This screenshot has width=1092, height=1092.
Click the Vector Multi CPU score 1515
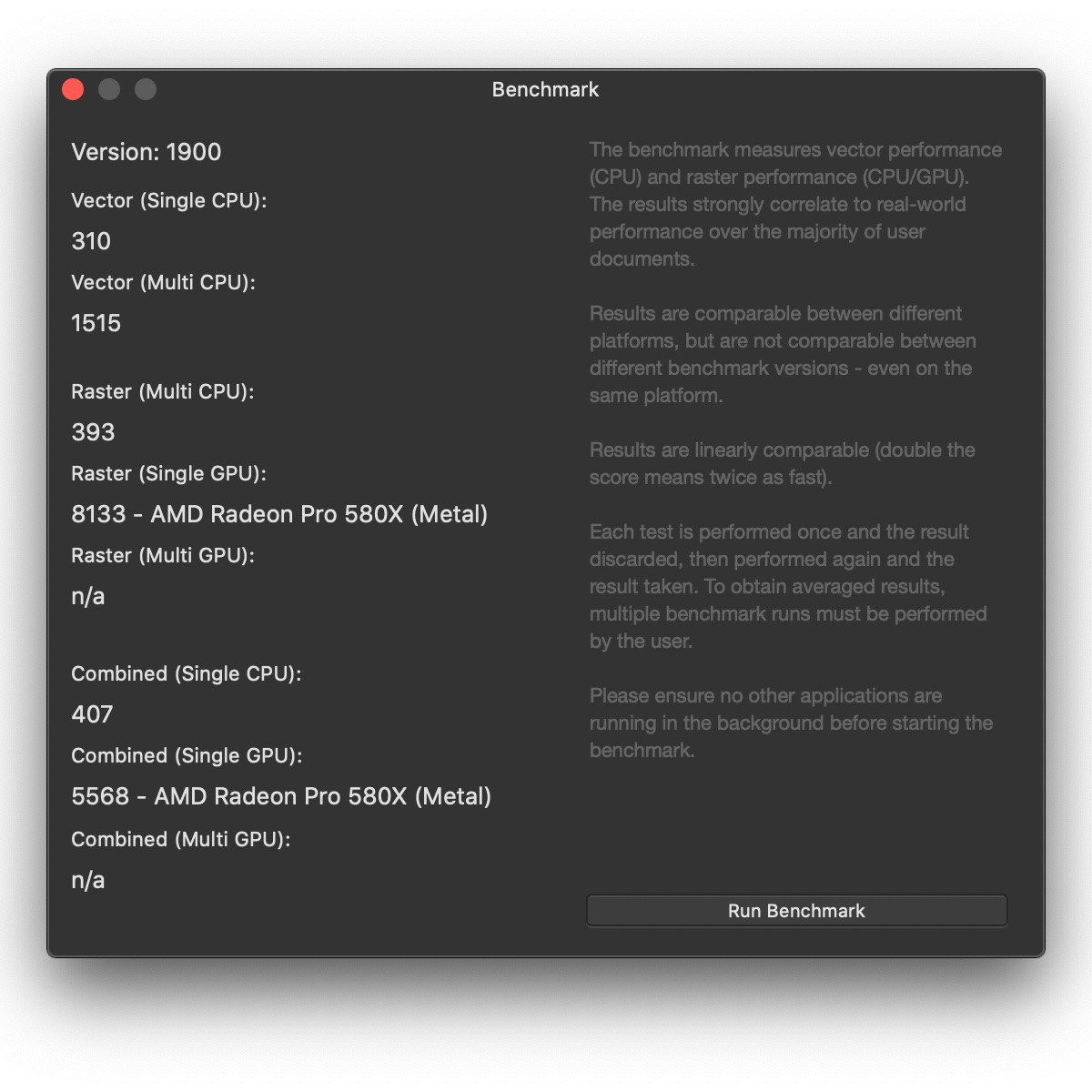coord(96,323)
